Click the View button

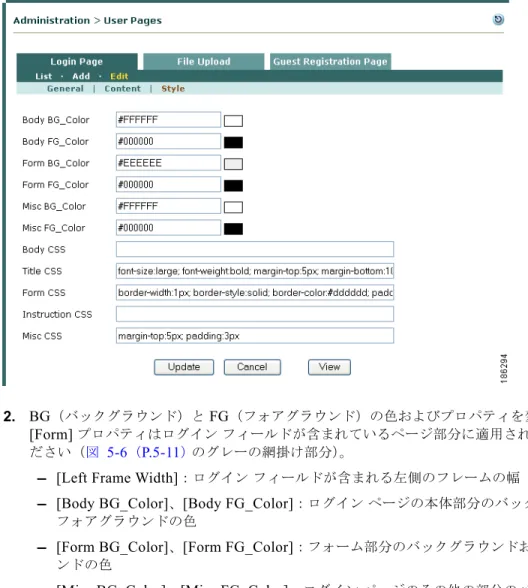(329, 367)
